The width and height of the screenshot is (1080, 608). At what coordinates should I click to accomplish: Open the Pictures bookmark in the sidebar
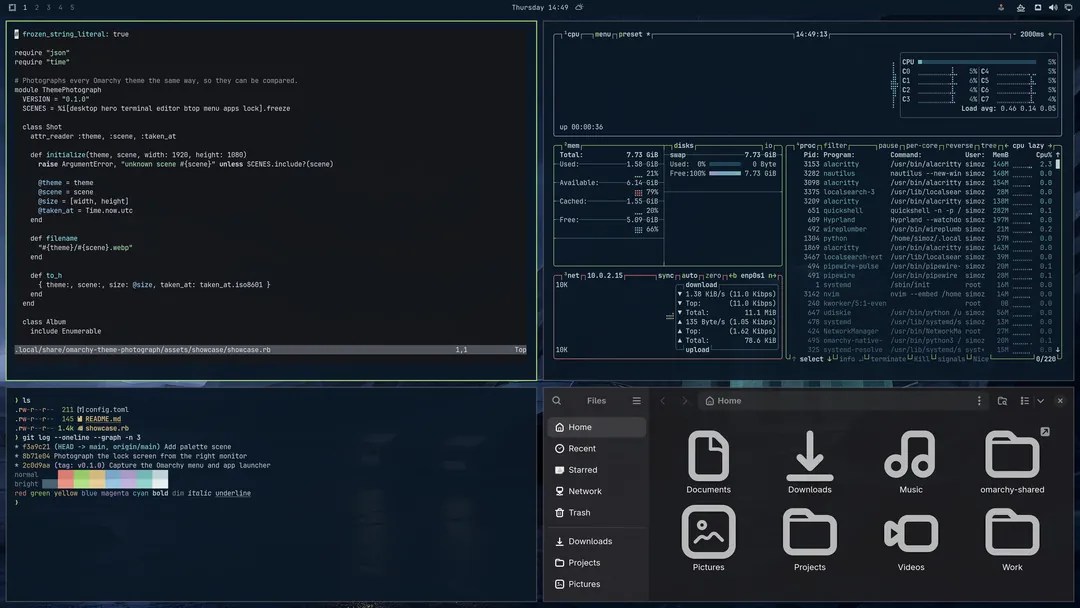(x=596, y=584)
